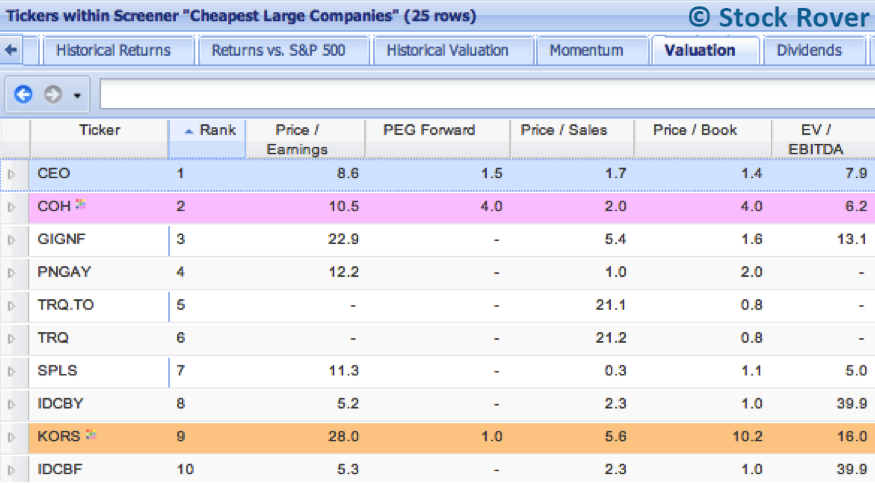Screen dimensions: 875x483
Task: Switch to Returns vs. S&P 500 tab
Action: click(x=278, y=51)
